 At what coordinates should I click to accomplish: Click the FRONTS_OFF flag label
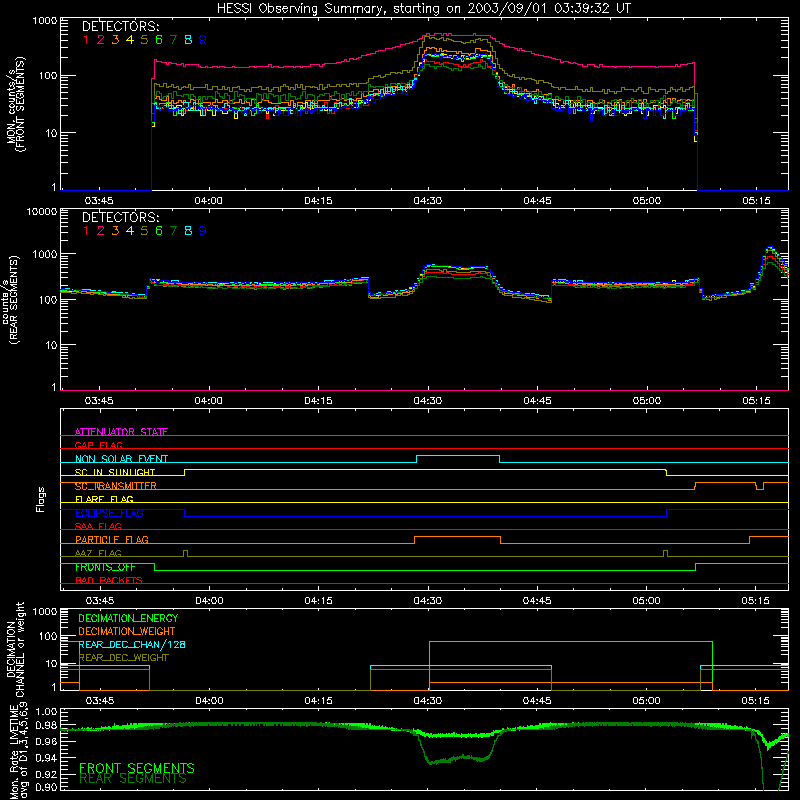[105, 567]
